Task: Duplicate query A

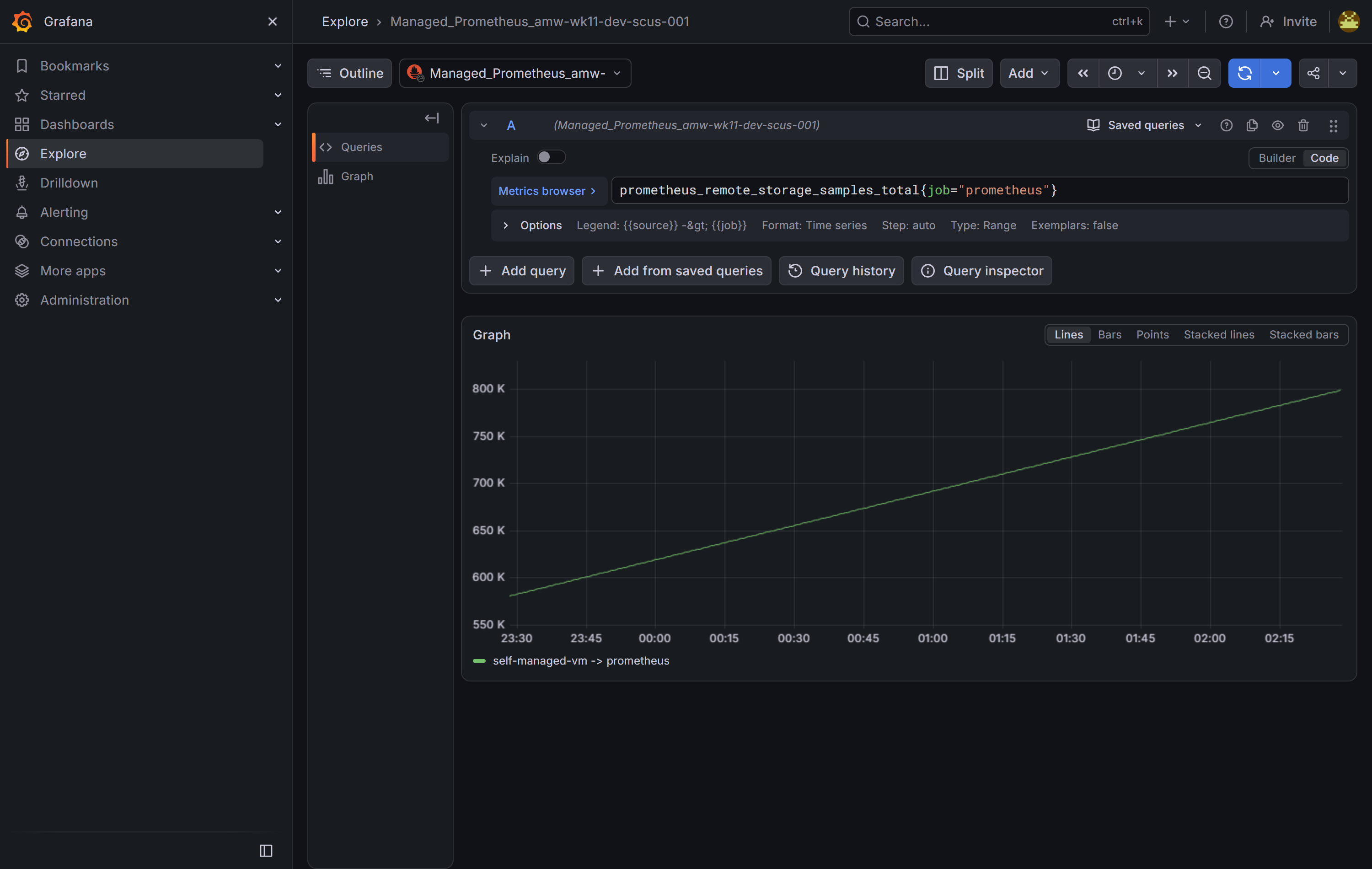Action: point(1252,125)
